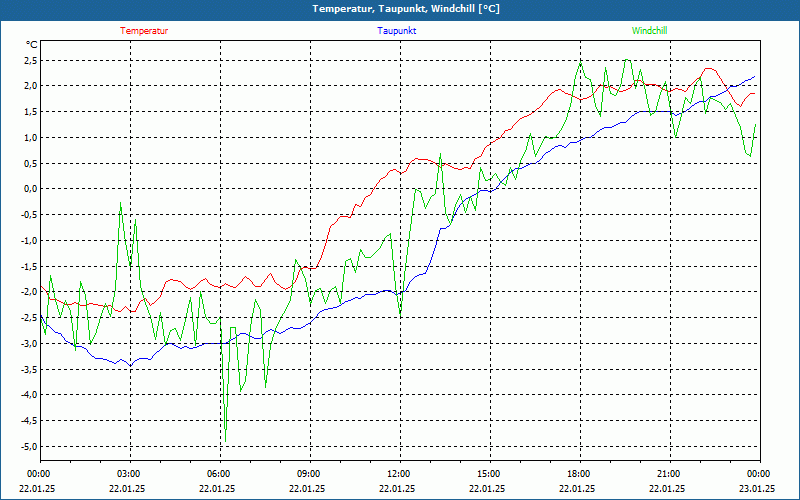800x500 pixels.
Task: Click the -4,0 y-axis value
Action: point(30,394)
